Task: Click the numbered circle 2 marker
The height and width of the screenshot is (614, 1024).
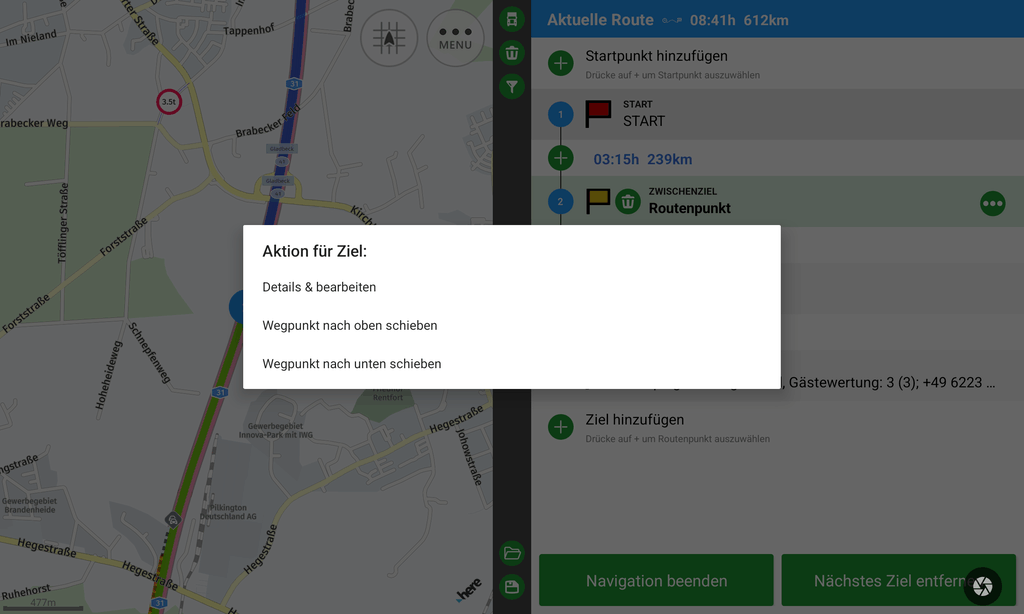Action: (x=560, y=201)
